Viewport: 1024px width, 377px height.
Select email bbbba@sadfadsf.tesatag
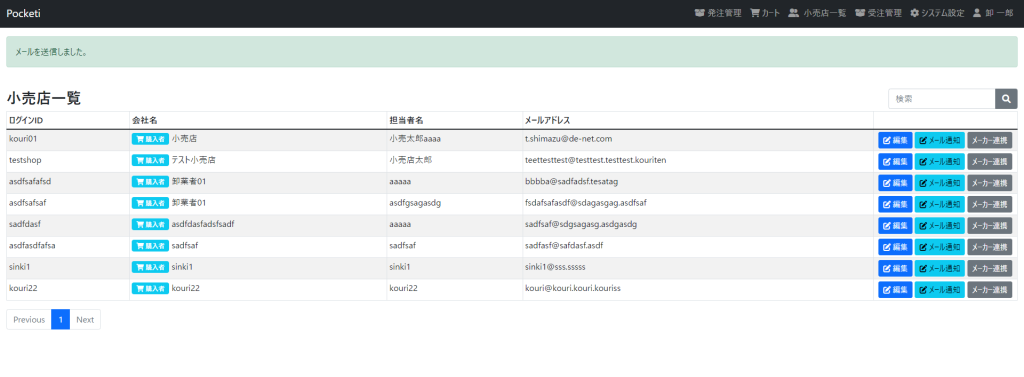pyautogui.click(x=571, y=182)
